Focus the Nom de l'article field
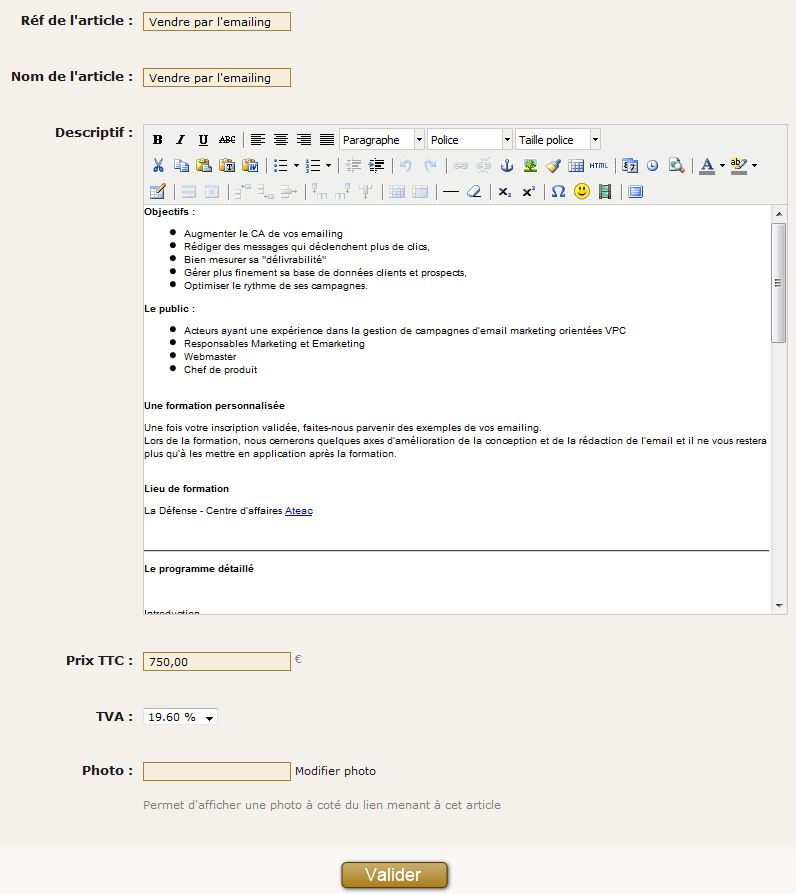Image resolution: width=796 pixels, height=894 pixels. pyautogui.click(x=217, y=78)
